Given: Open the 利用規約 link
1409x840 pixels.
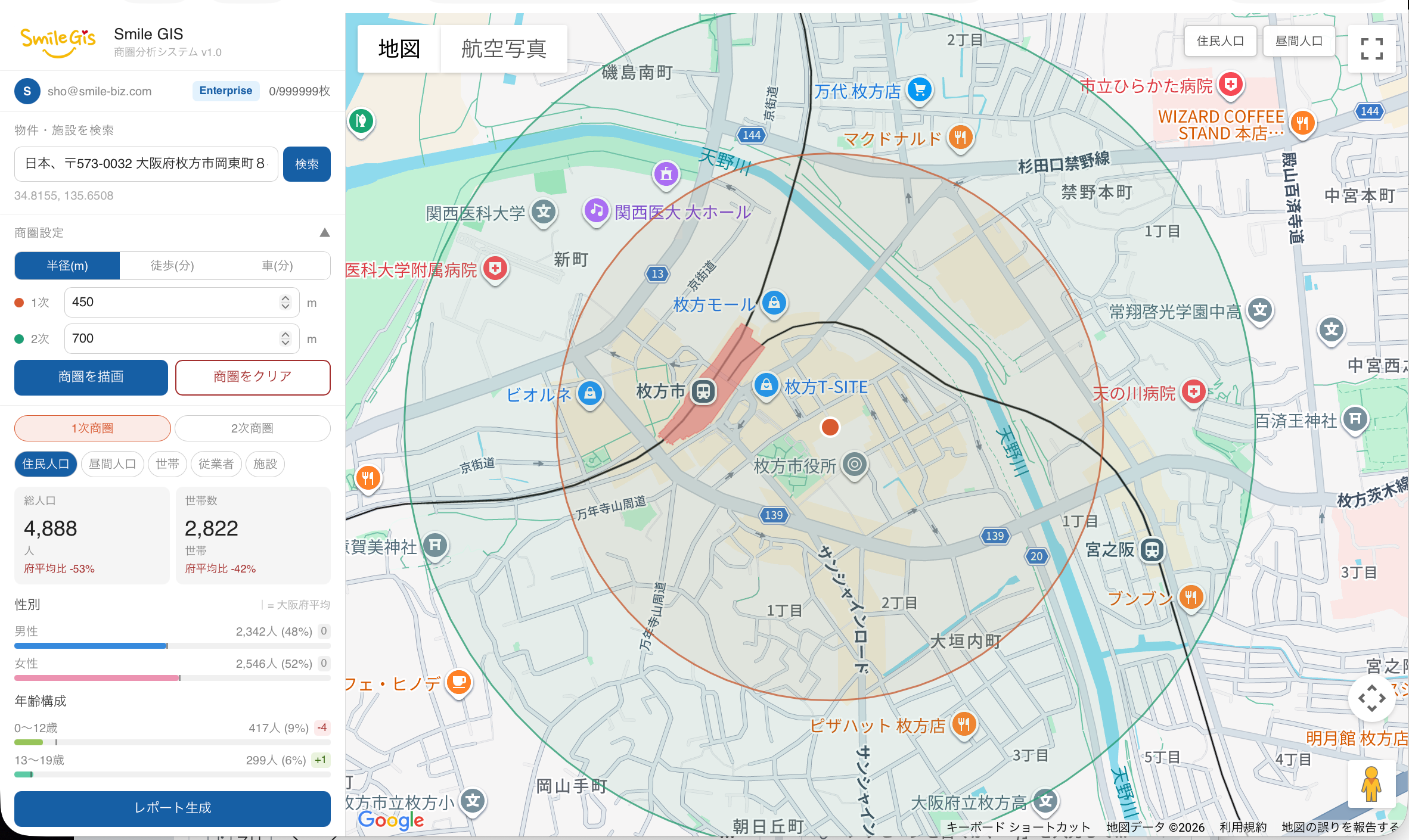Looking at the screenshot, I should click(x=1243, y=827).
